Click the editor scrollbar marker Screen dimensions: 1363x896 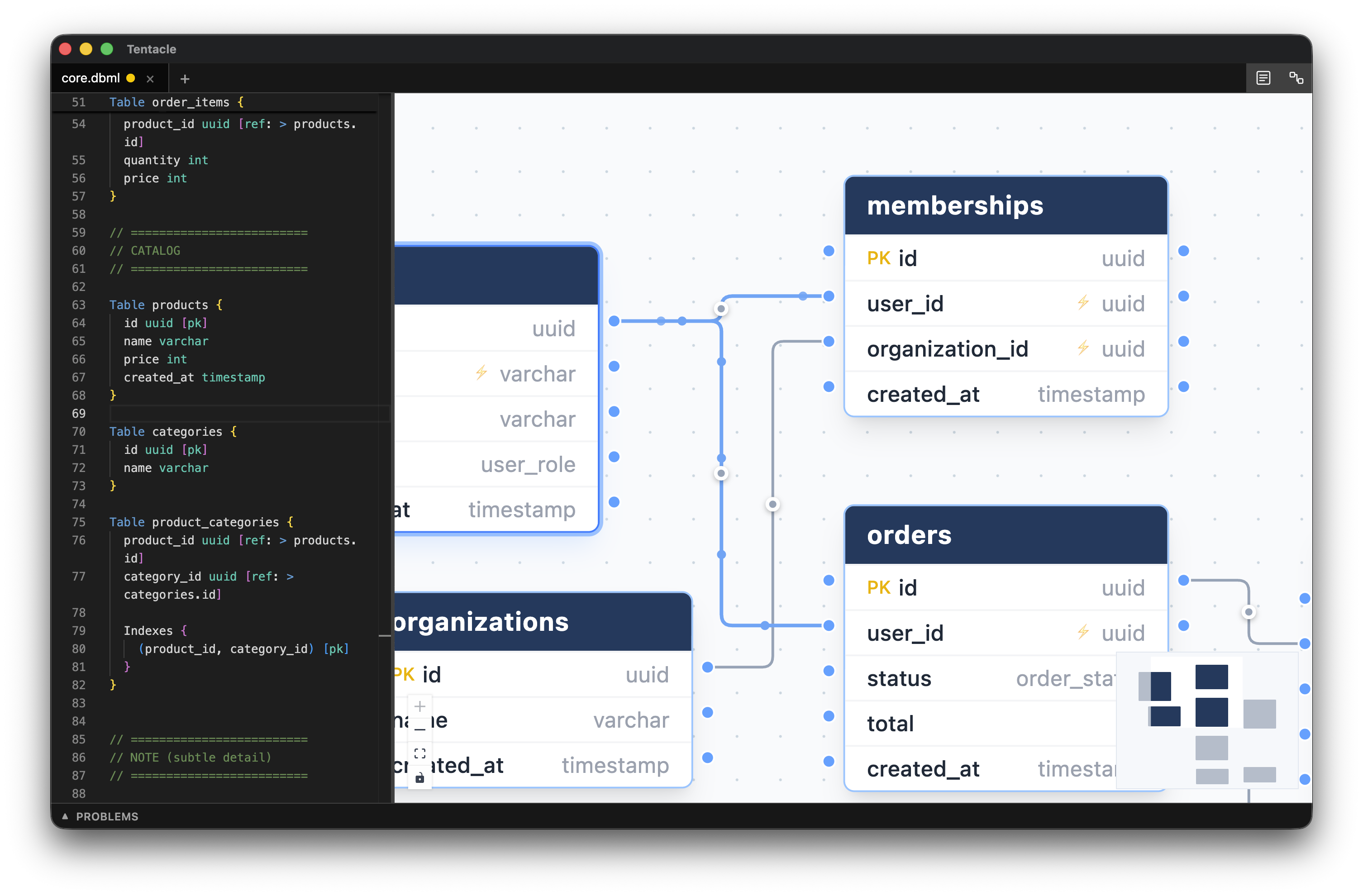click(384, 635)
